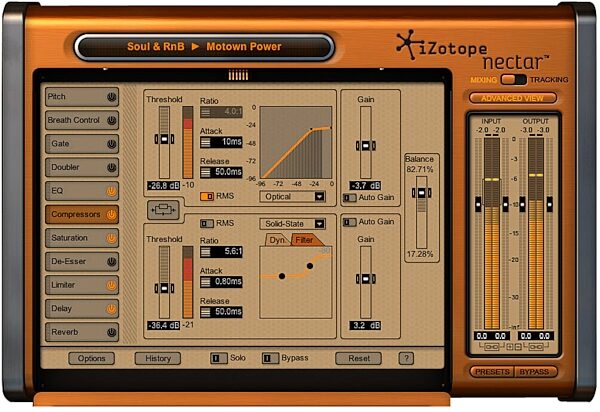The image size is (600, 412).
Task: Click the -3.7 dB gain value field
Action: tap(365, 186)
